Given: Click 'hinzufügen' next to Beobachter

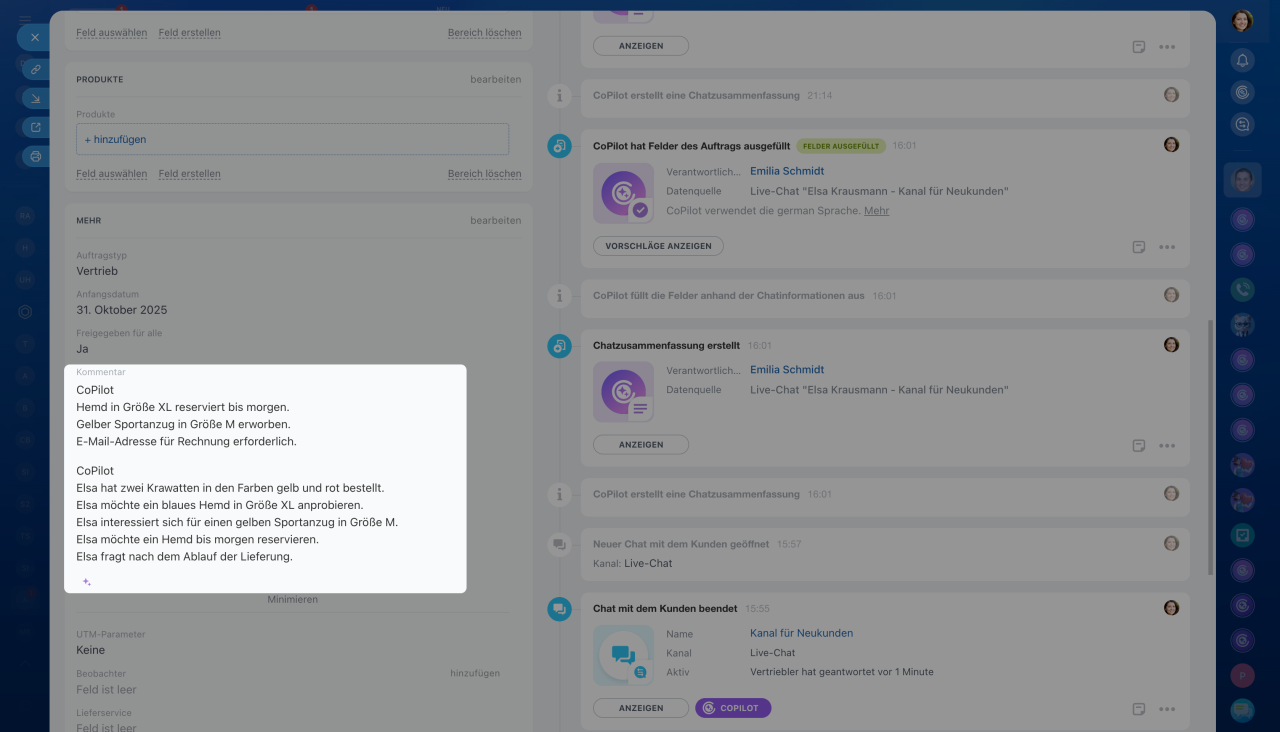Looking at the screenshot, I should 475,673.
